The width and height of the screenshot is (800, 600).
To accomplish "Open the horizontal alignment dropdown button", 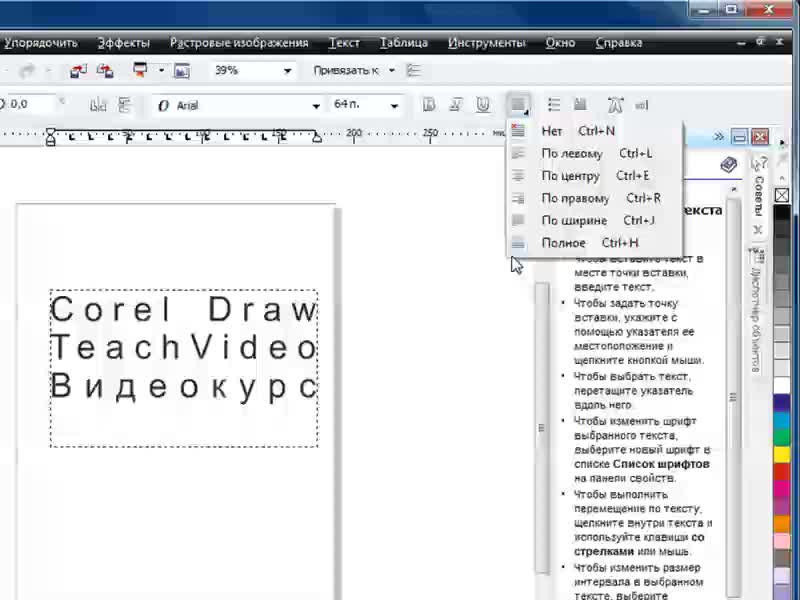I will [519, 105].
